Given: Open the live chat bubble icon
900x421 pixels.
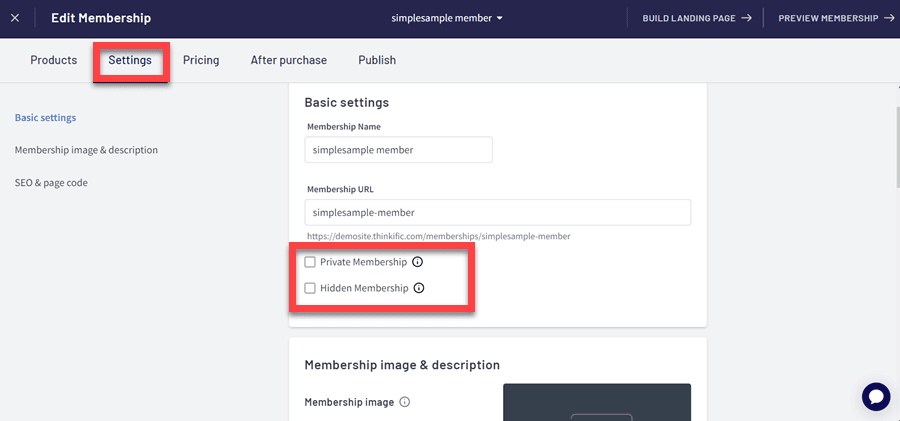Looking at the screenshot, I should 875,396.
